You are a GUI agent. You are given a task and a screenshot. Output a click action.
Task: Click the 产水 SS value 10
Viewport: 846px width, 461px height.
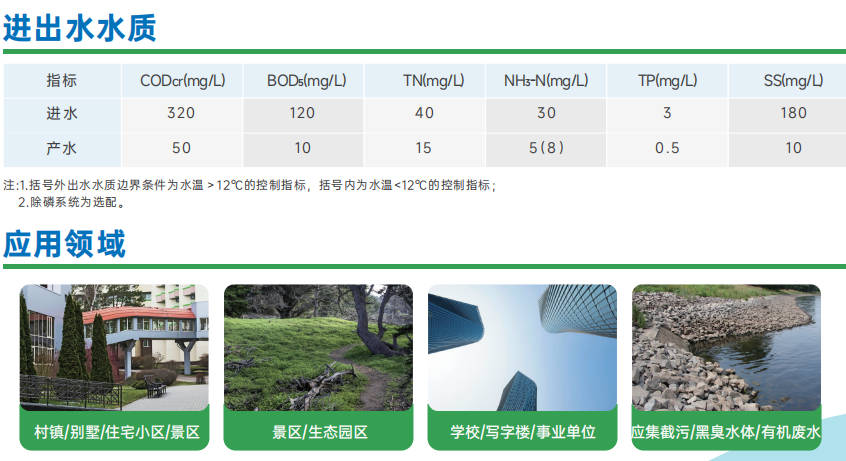[x=793, y=148]
